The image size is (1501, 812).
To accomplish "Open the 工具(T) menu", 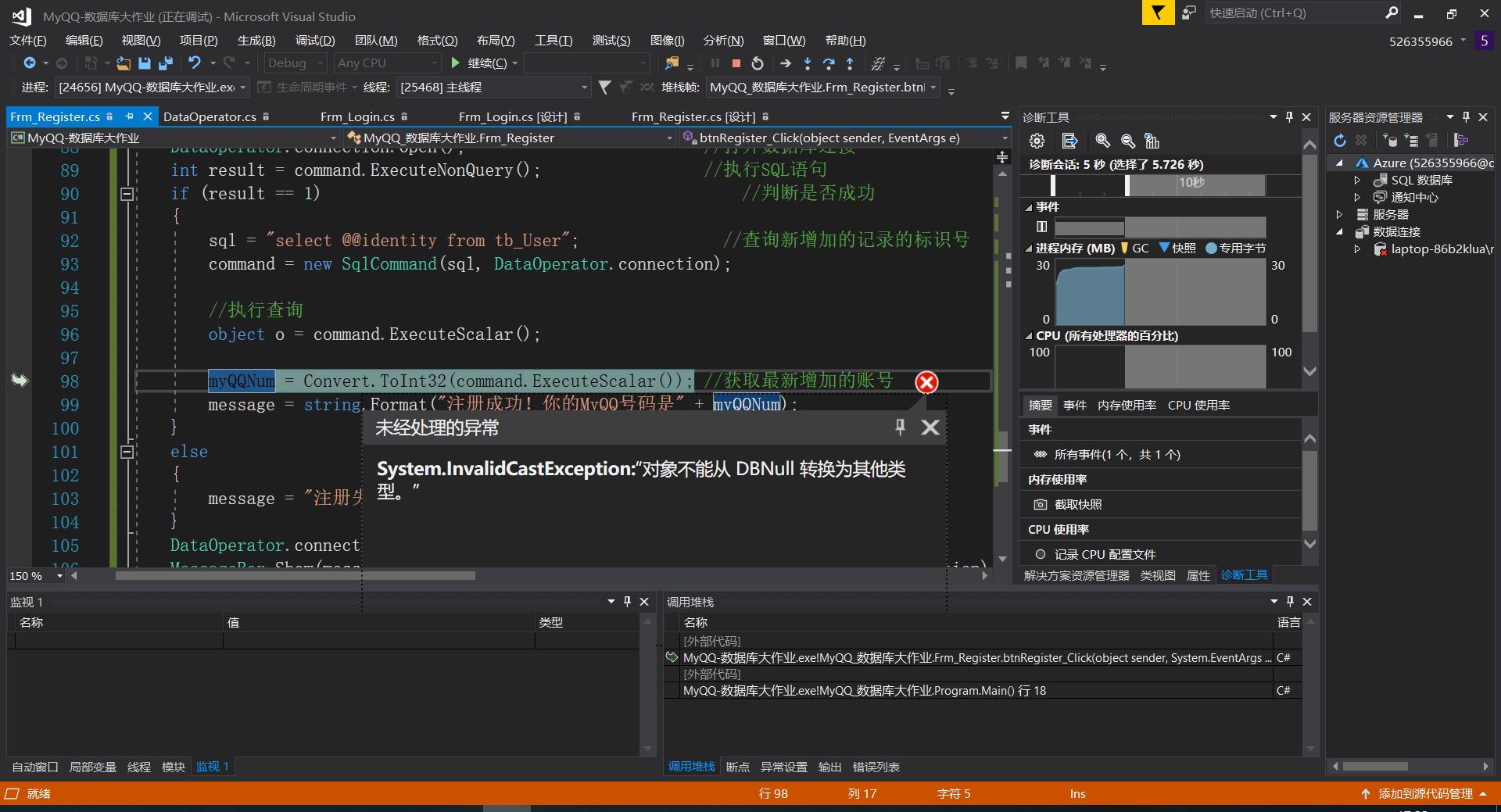I will pos(553,41).
